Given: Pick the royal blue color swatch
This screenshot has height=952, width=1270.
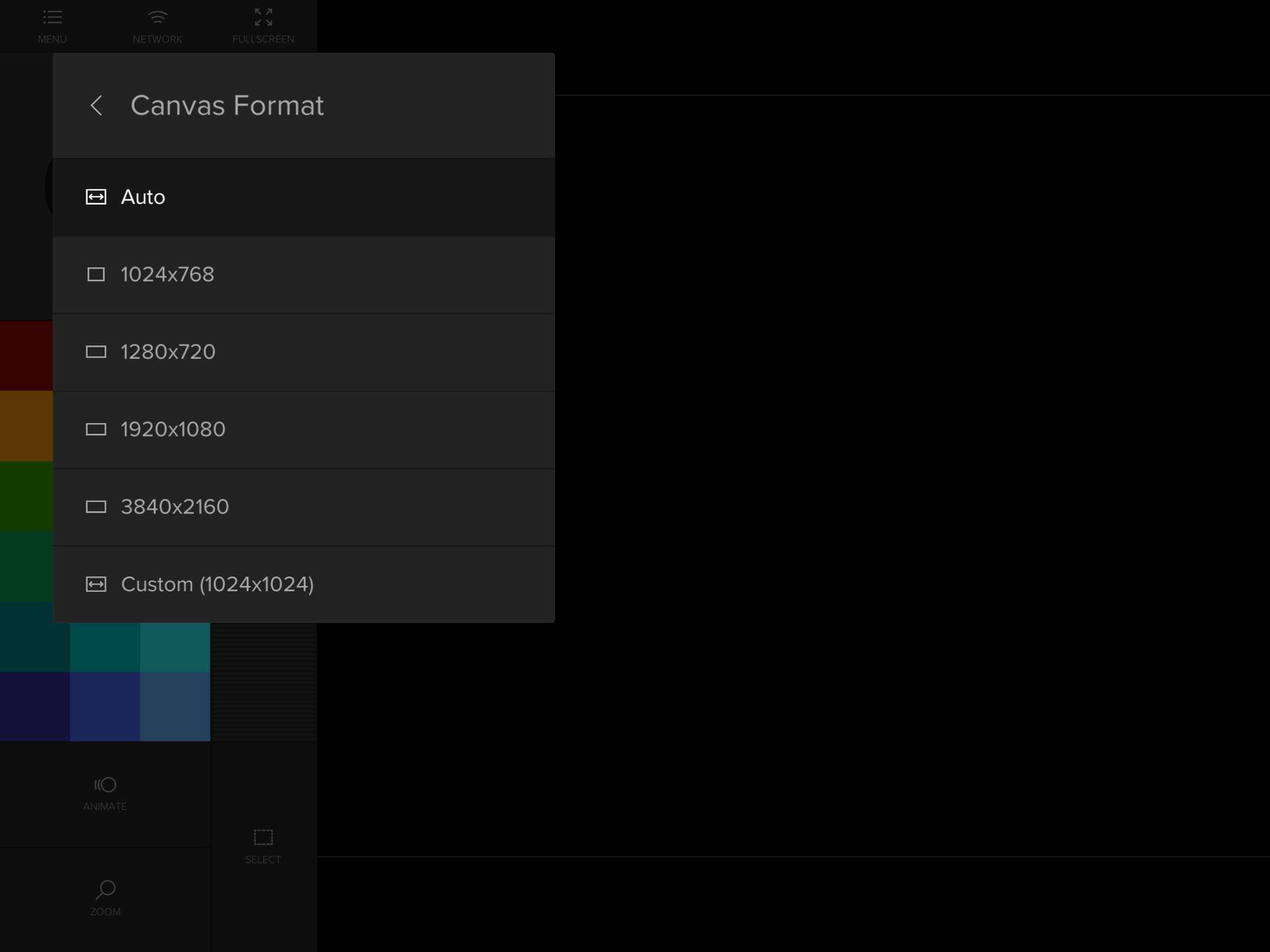Looking at the screenshot, I should 105,706.
